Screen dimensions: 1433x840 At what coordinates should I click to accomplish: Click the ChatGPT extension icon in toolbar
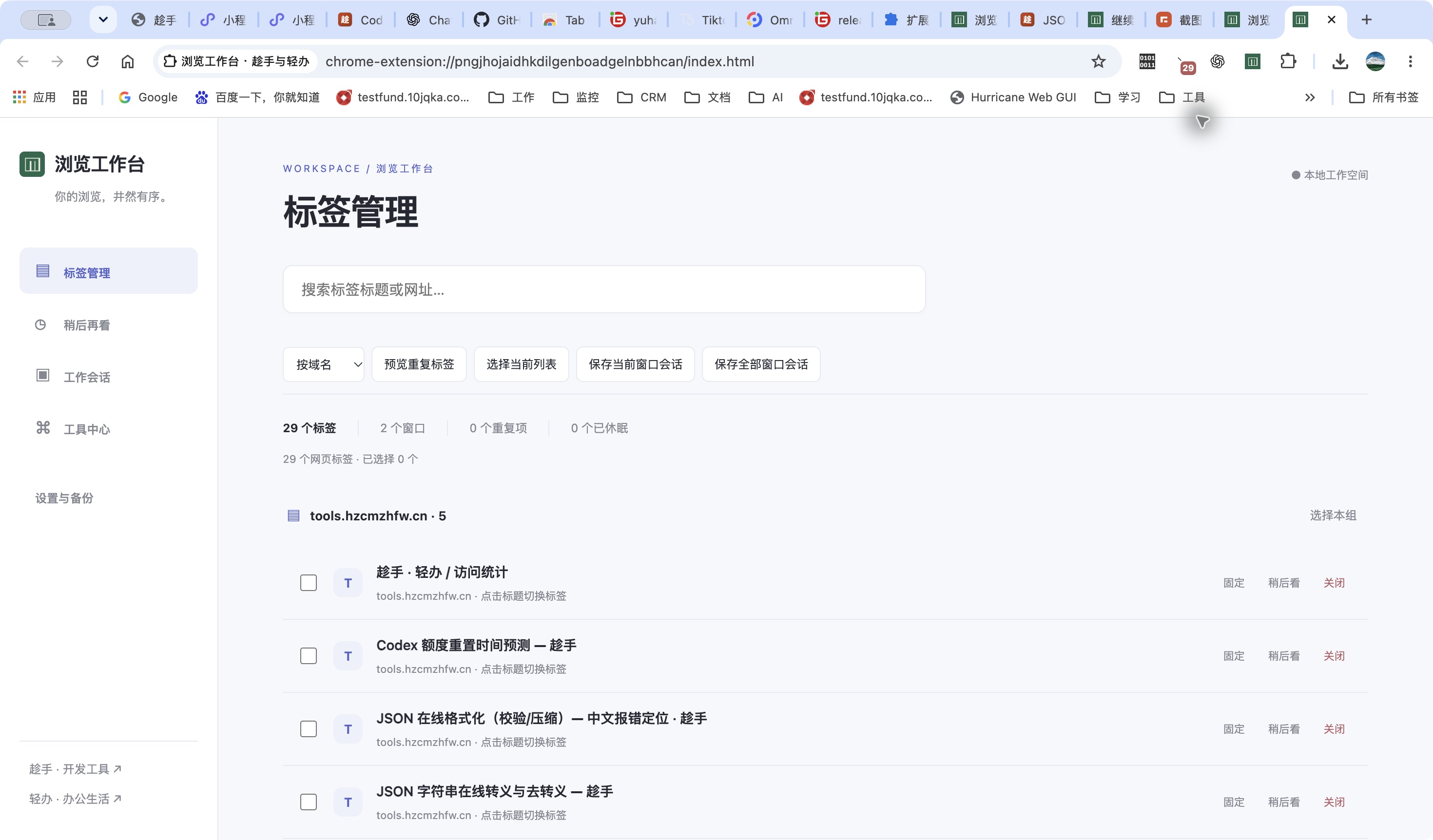[1218, 61]
